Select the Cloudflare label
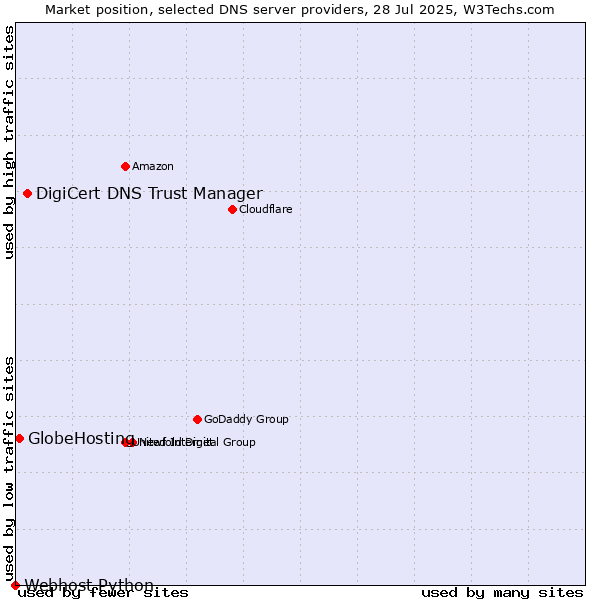Viewport: 600px width, 600px height. click(266, 209)
